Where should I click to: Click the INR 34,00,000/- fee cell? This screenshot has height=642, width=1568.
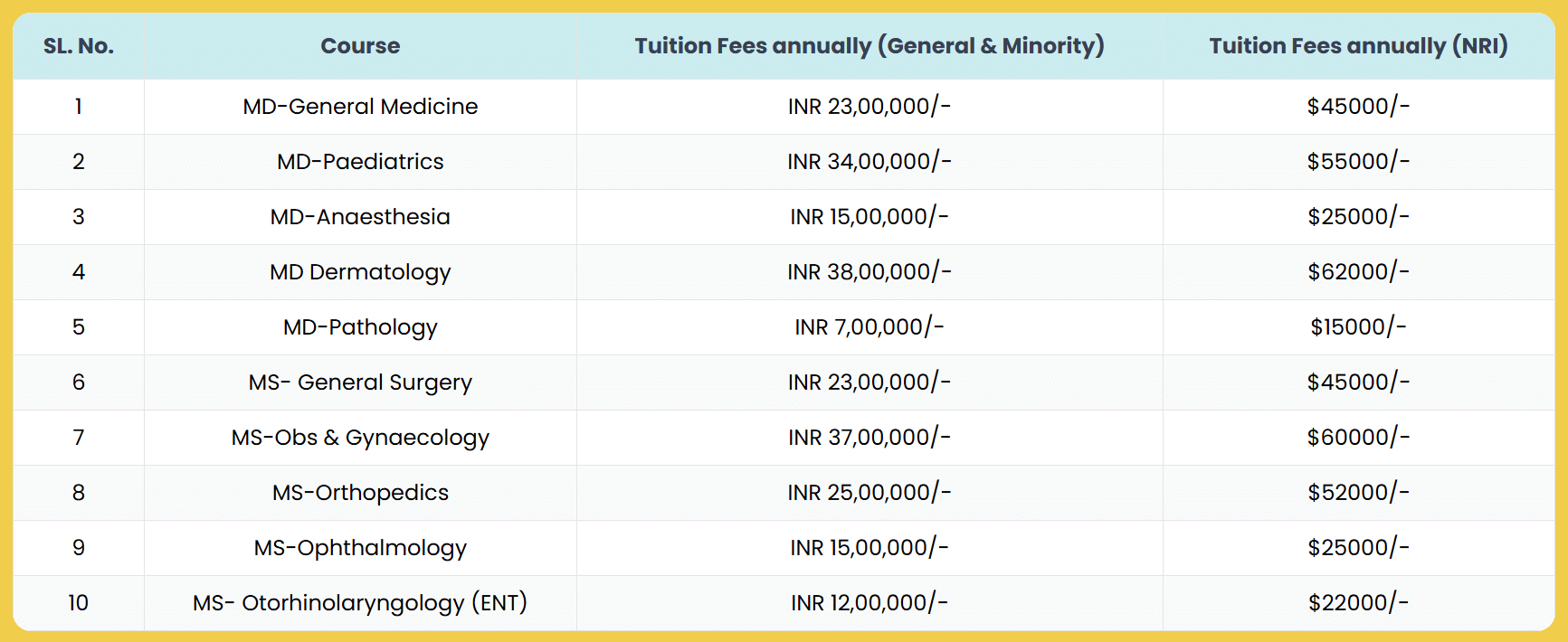pos(869,162)
